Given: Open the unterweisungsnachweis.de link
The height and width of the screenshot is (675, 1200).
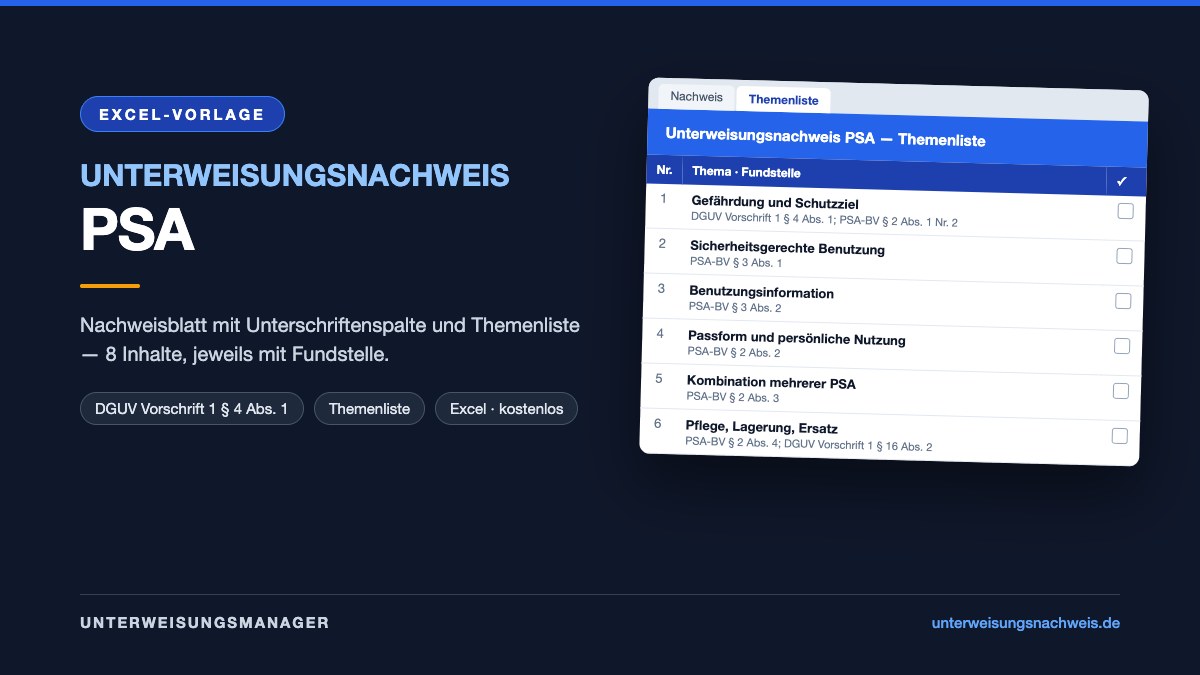Looking at the screenshot, I should [x=1026, y=623].
